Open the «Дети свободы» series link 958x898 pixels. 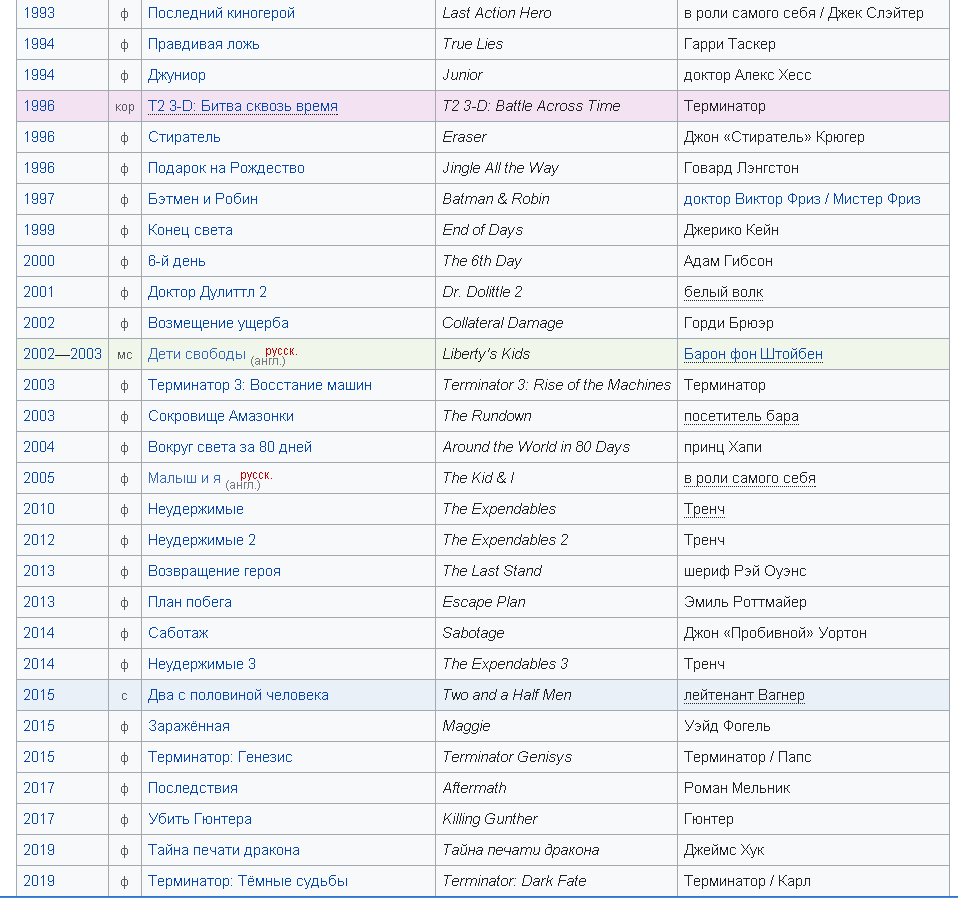(x=196, y=354)
